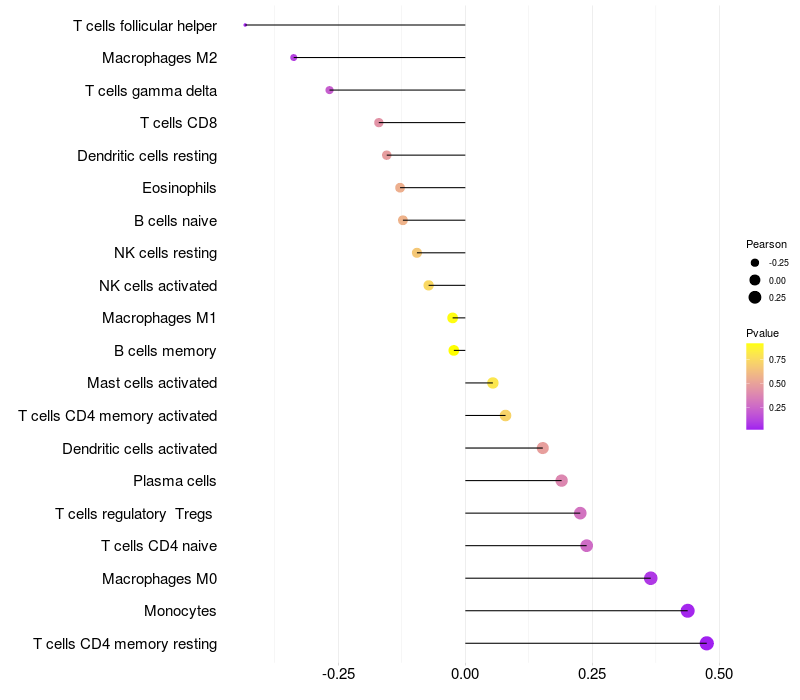Click the B cells memory yellow dot
This screenshot has width=800, height=700.
454,351
